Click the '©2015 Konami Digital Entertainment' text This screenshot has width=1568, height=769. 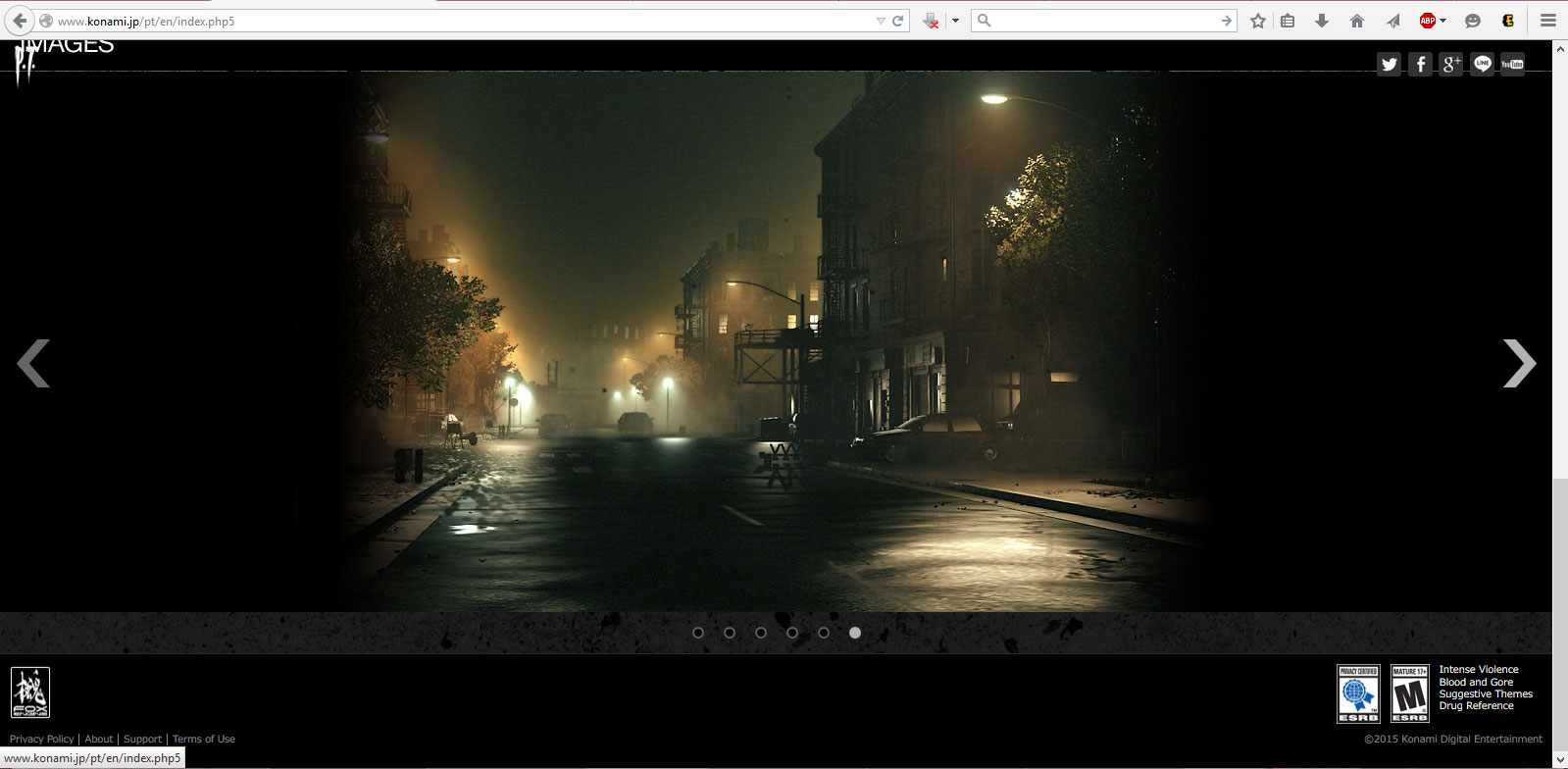click(1452, 739)
